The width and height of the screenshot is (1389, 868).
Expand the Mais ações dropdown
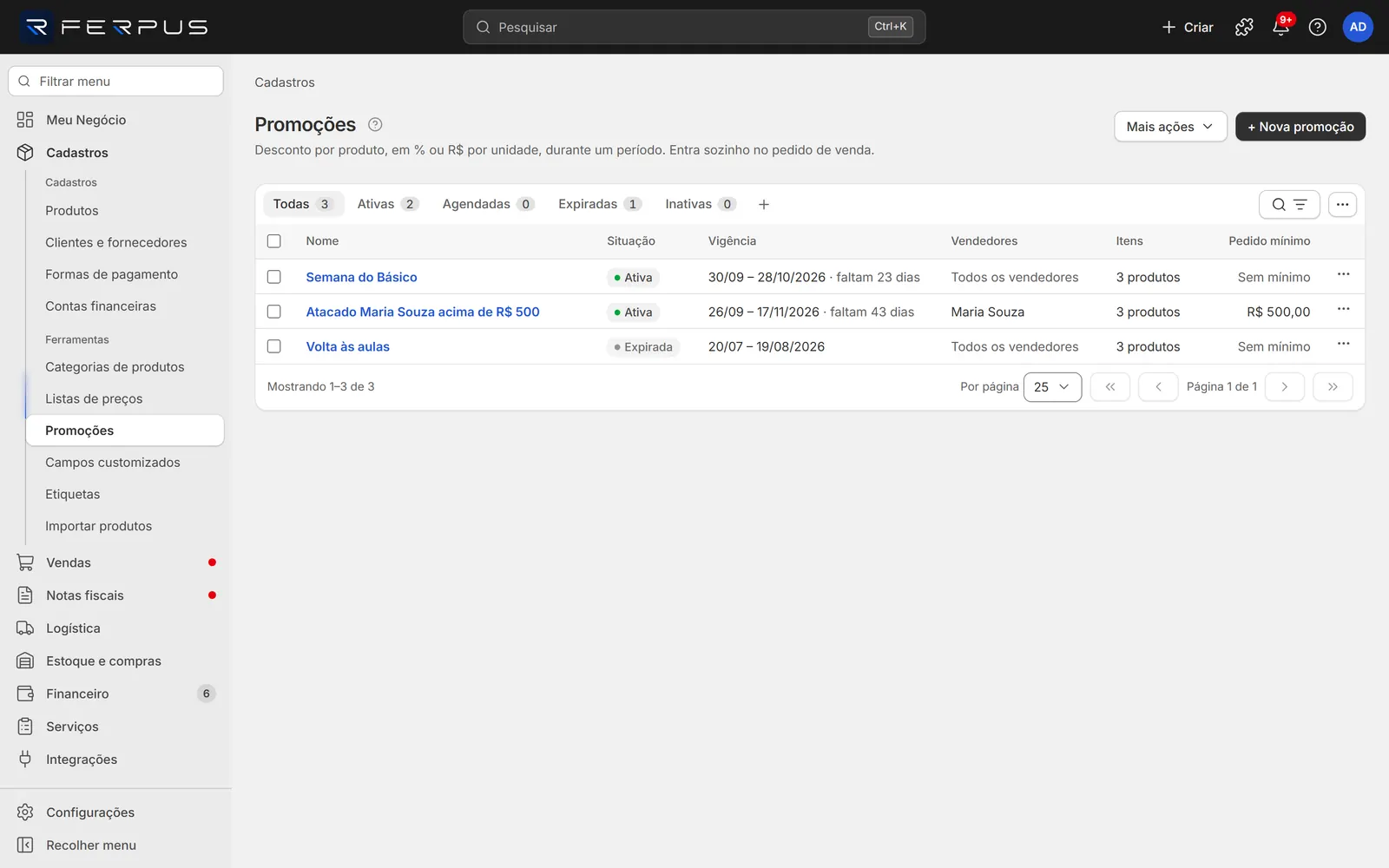click(1170, 127)
